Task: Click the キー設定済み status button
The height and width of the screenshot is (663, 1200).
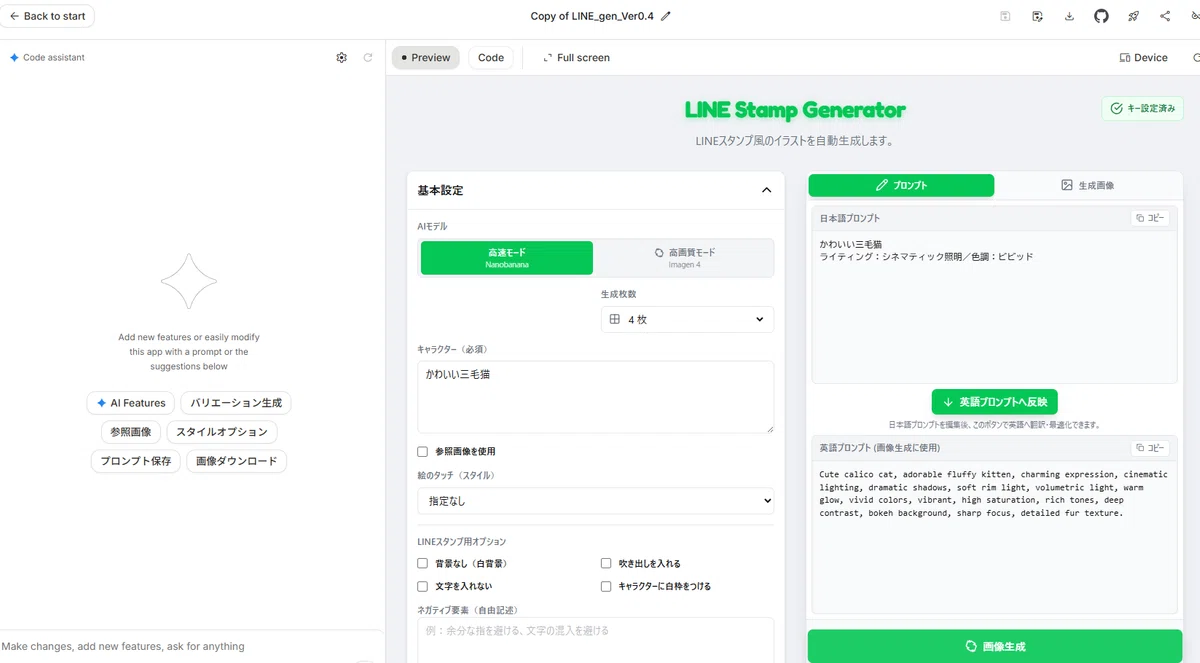Action: tap(1142, 108)
